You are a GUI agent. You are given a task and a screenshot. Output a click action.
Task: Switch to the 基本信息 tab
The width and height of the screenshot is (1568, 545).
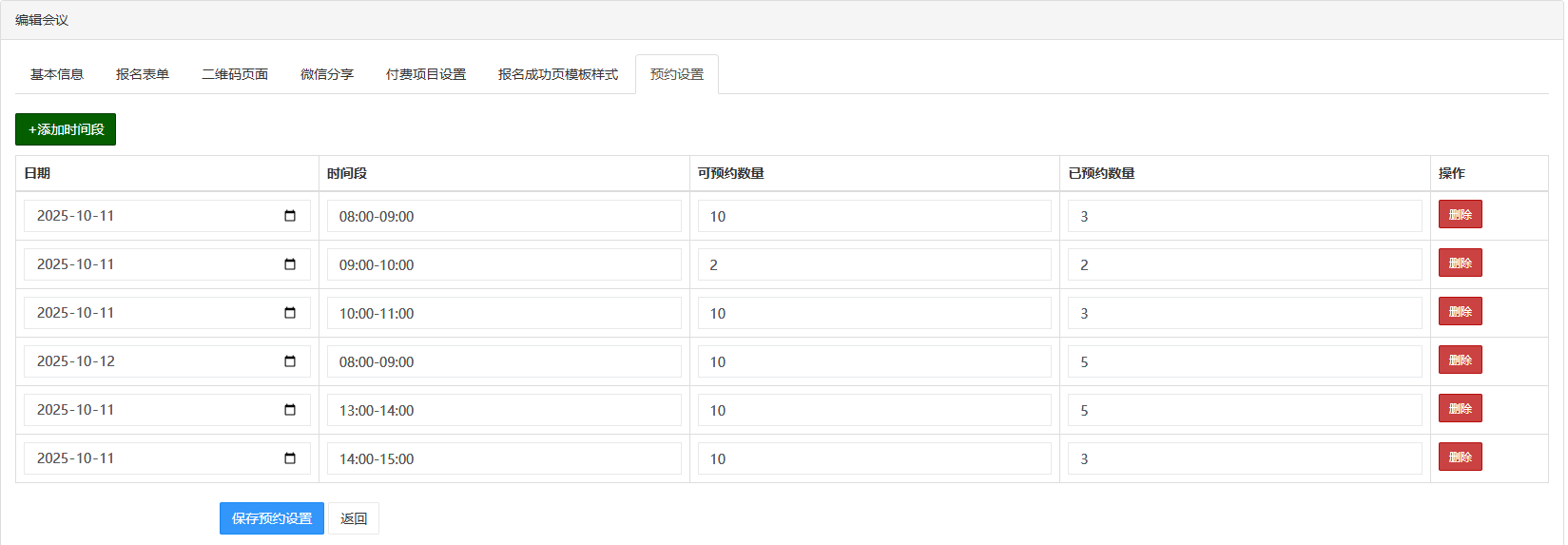click(x=57, y=74)
